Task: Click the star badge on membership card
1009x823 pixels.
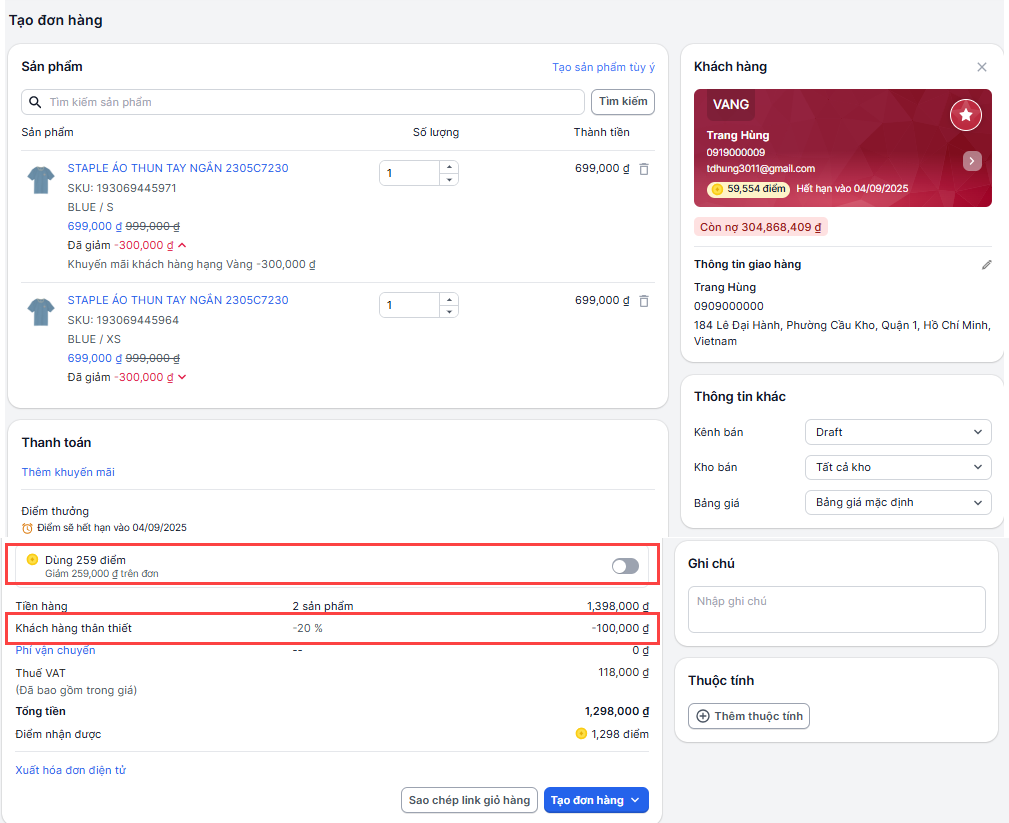Action: [965, 115]
